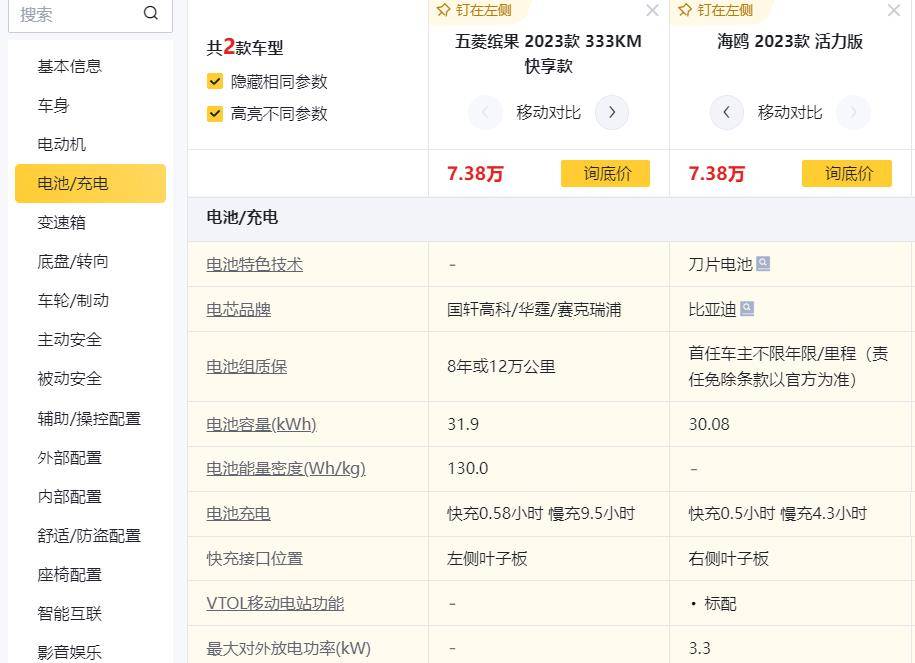915x663 pixels.
Task: Click 五菱缤果 2023款 333KM 快享款 title
Action: coord(548,53)
